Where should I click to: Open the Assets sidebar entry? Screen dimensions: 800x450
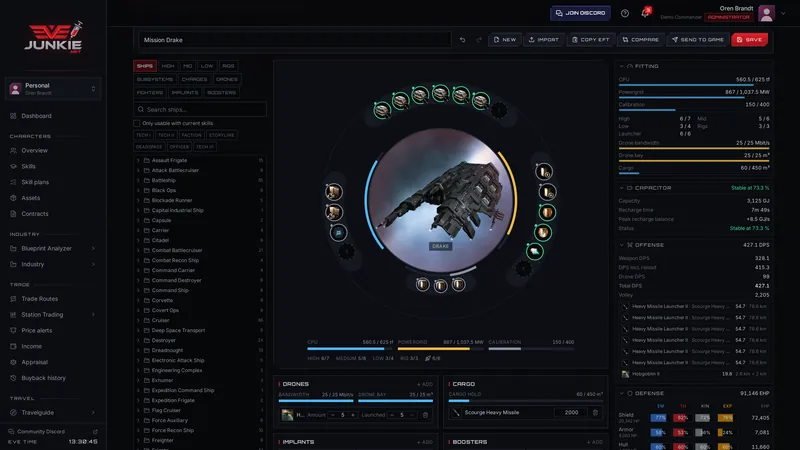coord(30,198)
